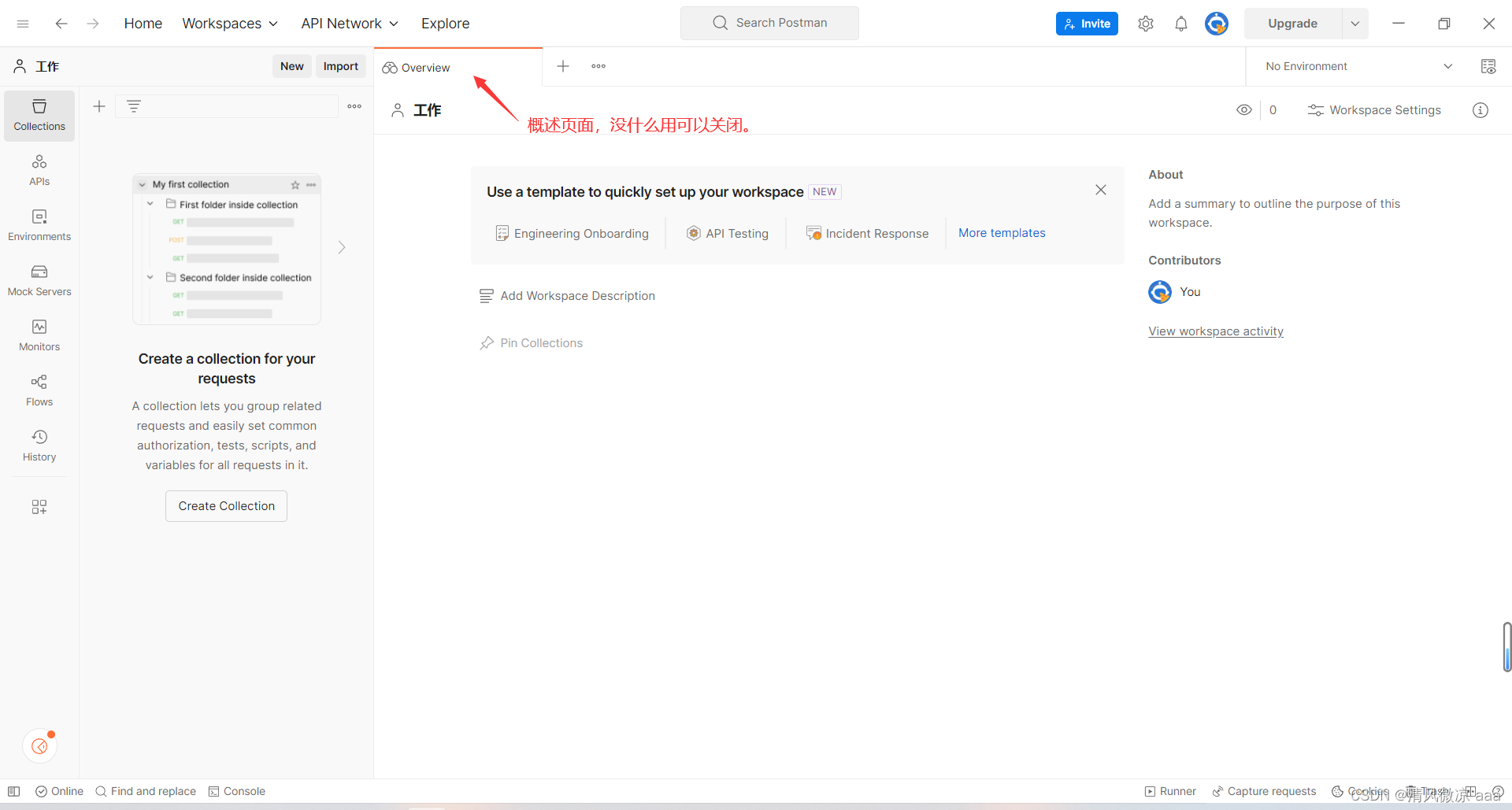Toggle workspace watch eye icon

point(1244,110)
